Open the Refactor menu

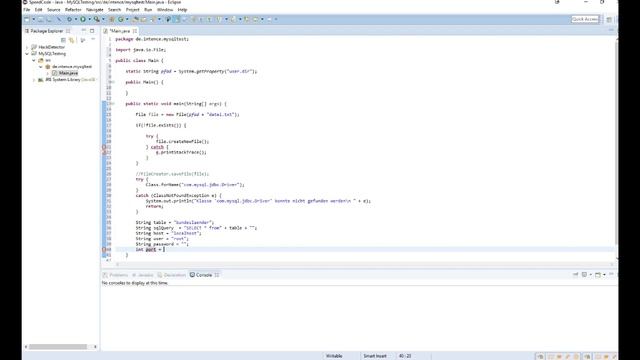[73, 9]
